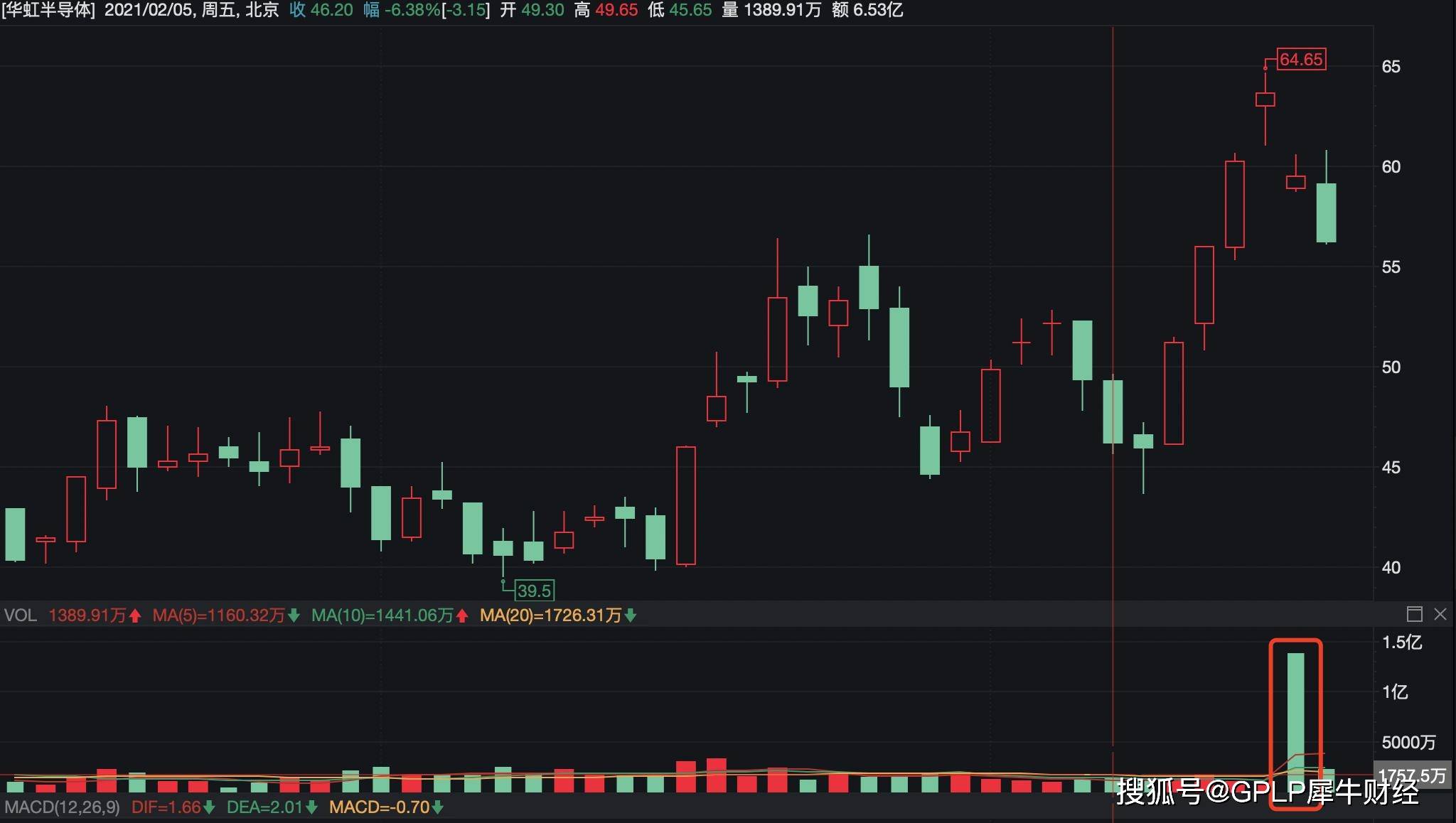Click the green arrow next to DIF=1.66
1456x823 pixels.
coord(209,807)
